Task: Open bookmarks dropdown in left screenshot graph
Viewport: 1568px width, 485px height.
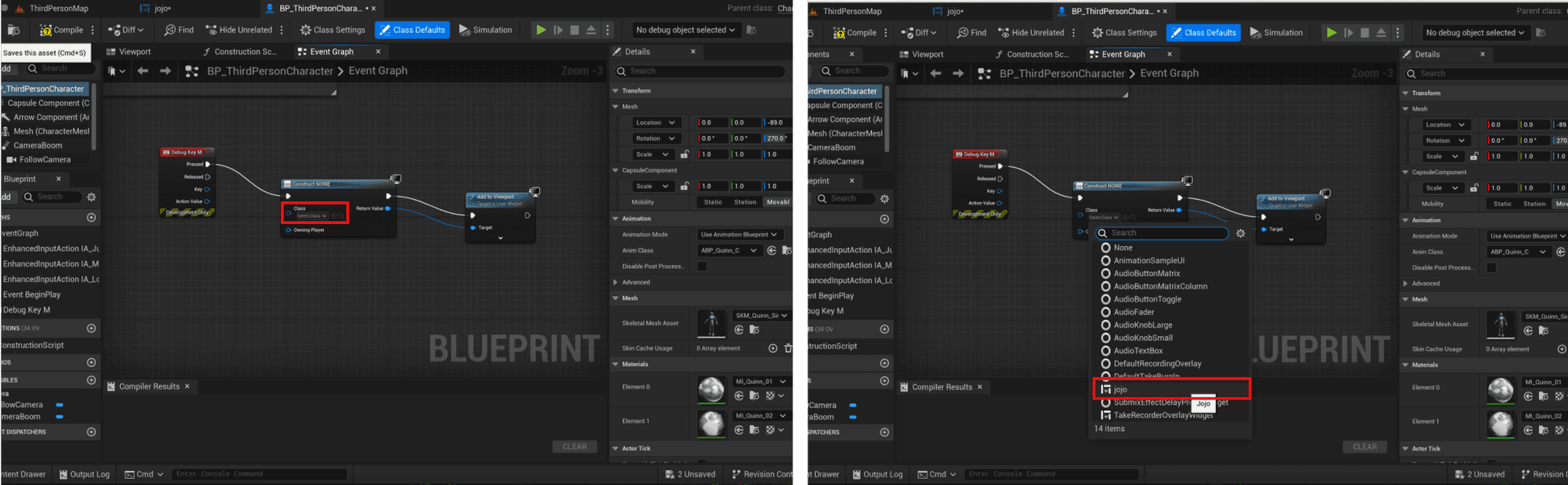Action: point(116,71)
